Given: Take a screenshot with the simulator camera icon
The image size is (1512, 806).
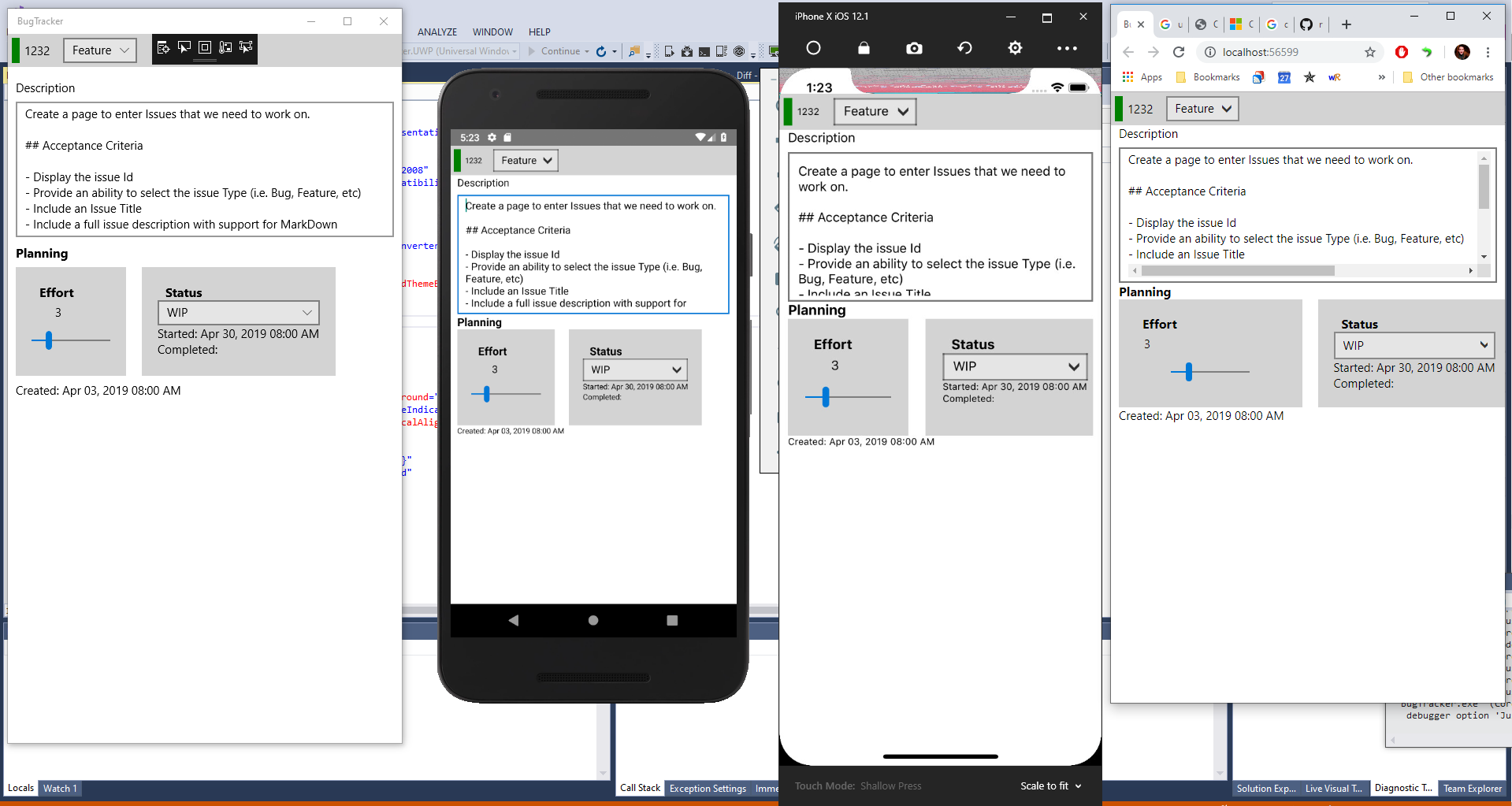Looking at the screenshot, I should click(x=914, y=48).
